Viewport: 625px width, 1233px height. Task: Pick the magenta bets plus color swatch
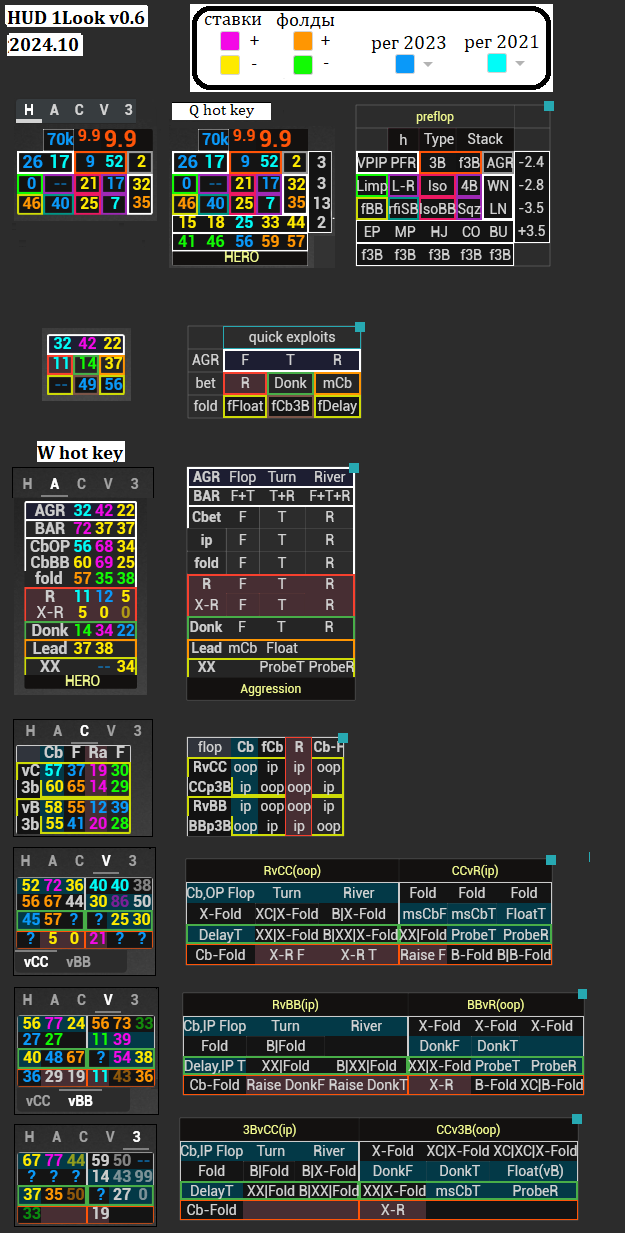click(230, 41)
